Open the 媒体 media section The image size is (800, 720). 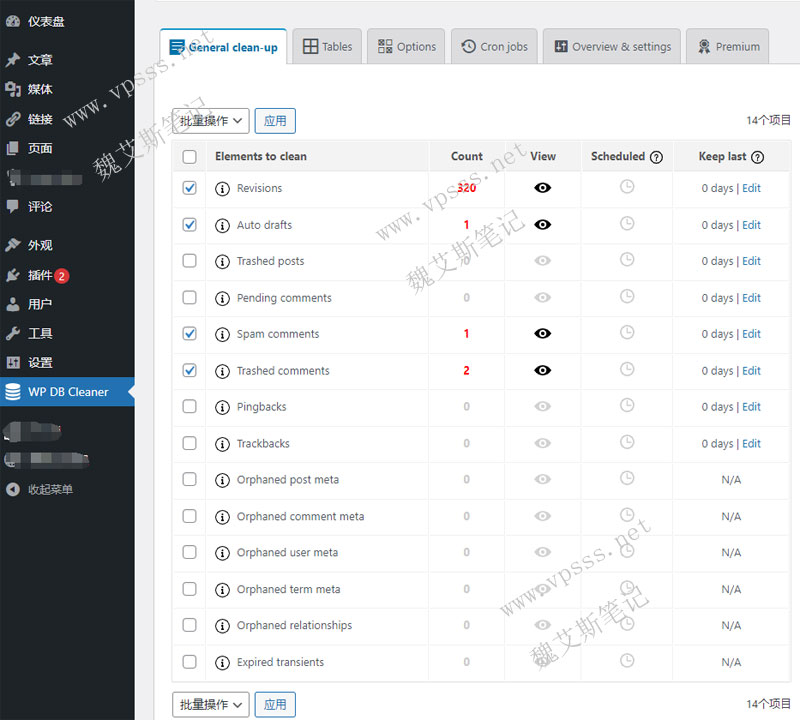click(x=31, y=89)
